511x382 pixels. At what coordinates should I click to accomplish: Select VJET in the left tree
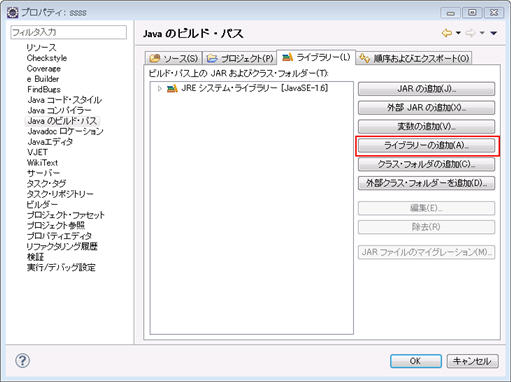[37, 152]
